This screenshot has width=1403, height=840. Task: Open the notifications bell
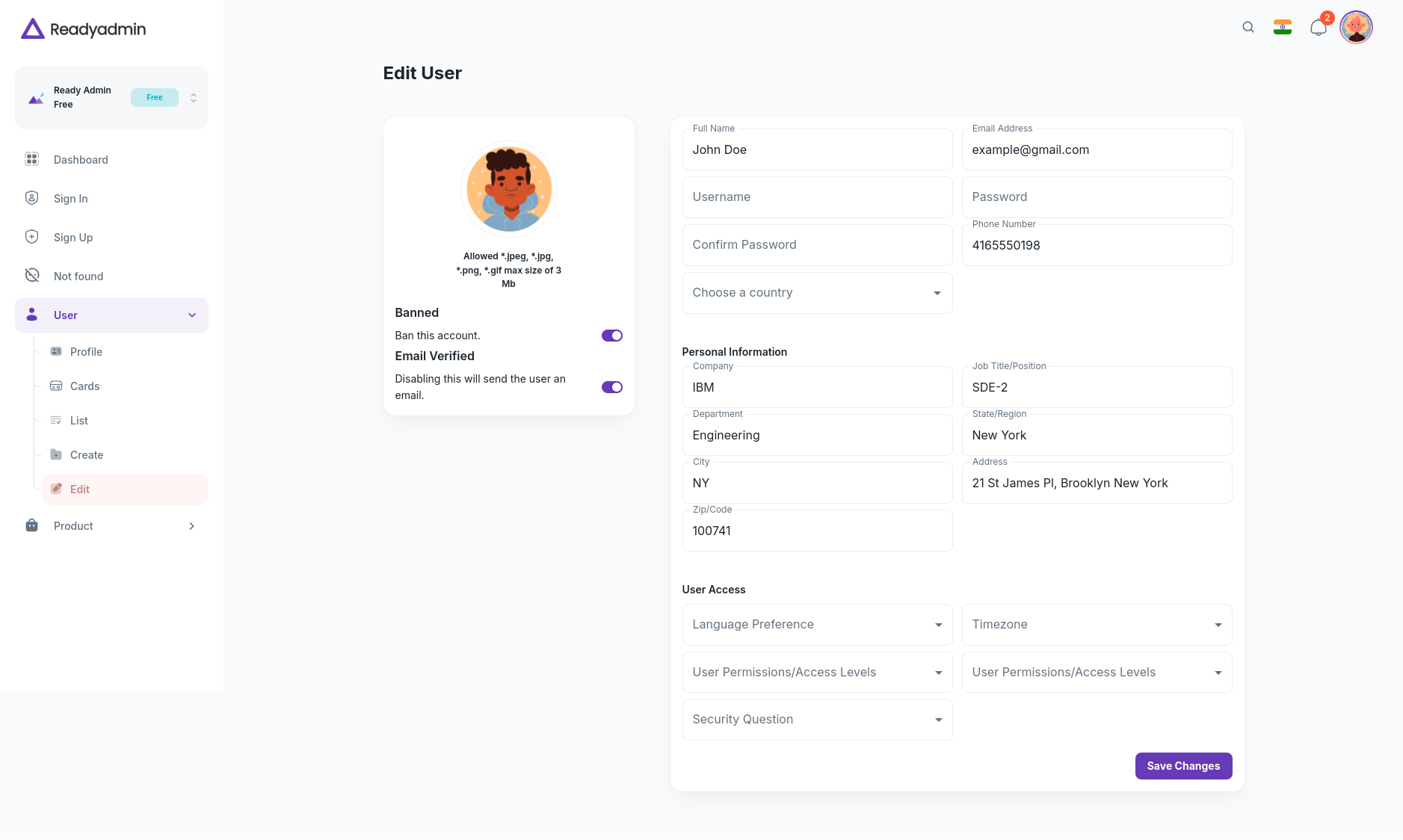point(1318,28)
